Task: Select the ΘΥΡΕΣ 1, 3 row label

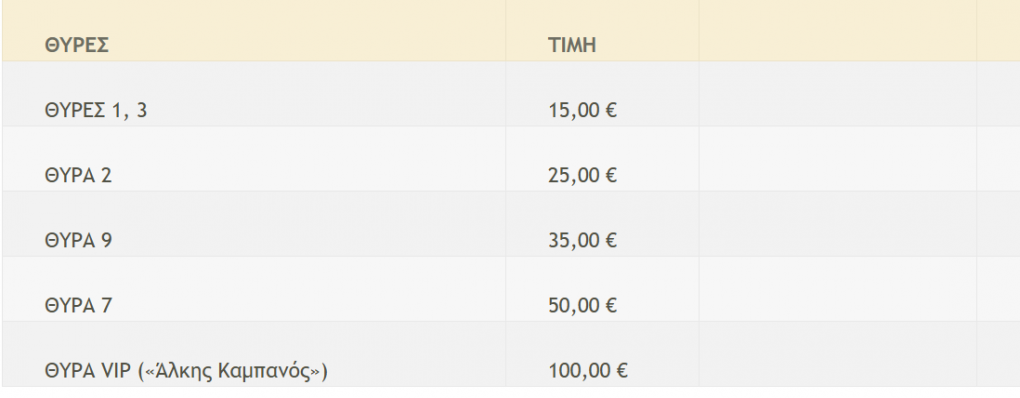Action: tap(96, 111)
